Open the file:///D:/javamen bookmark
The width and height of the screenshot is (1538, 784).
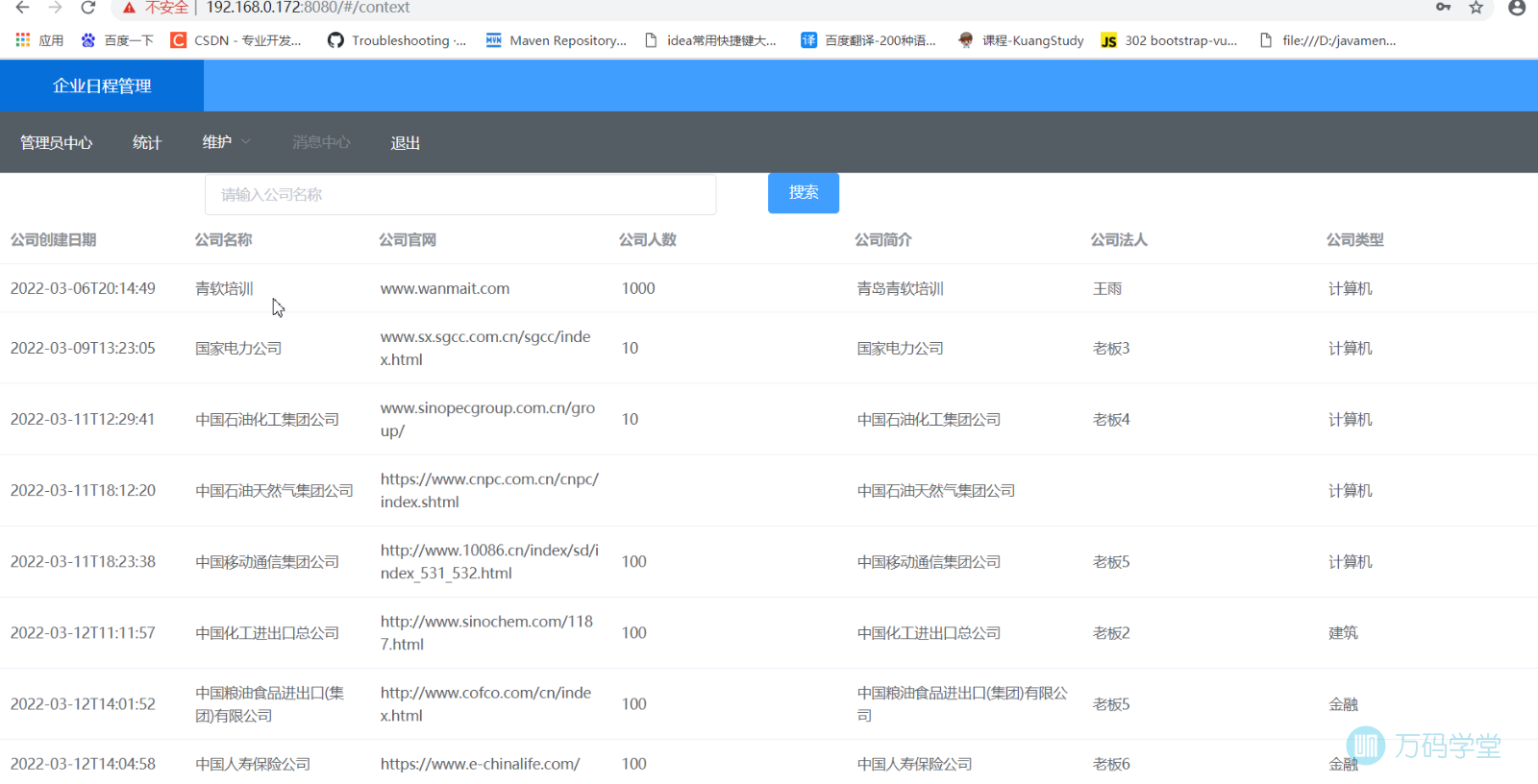pos(1327,40)
